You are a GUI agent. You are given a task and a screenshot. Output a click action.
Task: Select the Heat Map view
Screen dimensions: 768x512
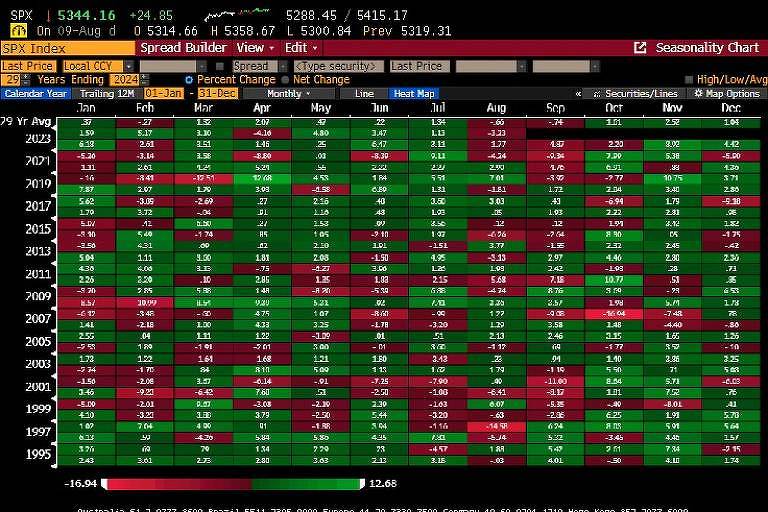(414, 93)
